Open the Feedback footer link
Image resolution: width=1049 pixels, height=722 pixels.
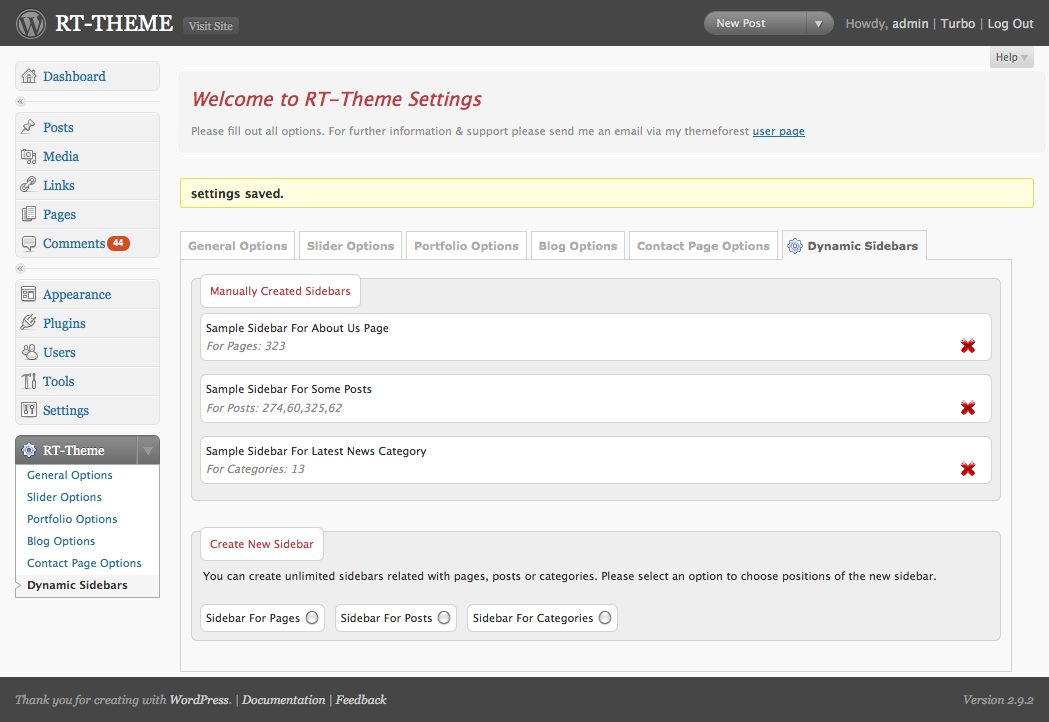361,700
